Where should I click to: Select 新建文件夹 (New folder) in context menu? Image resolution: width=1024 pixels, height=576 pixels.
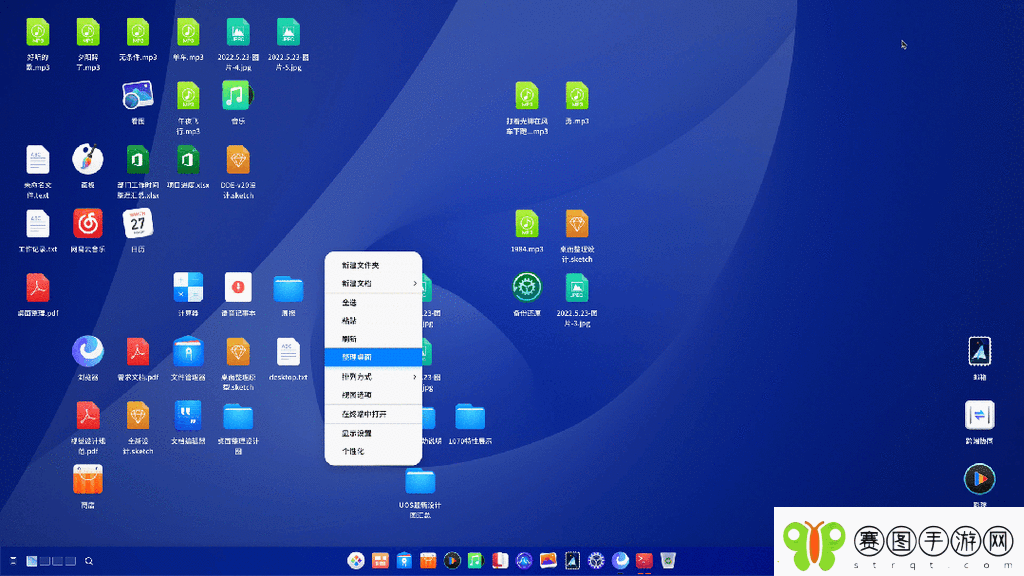coord(373,265)
